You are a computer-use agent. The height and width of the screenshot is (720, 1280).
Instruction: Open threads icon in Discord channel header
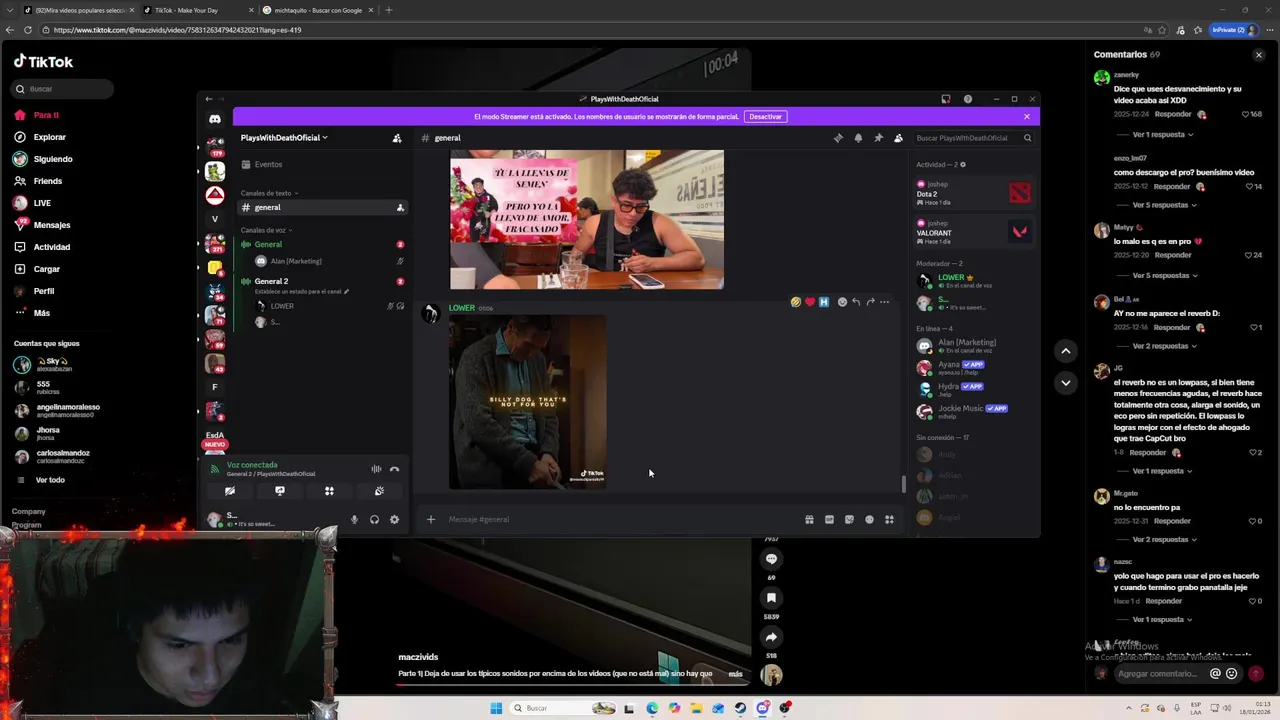click(x=838, y=138)
